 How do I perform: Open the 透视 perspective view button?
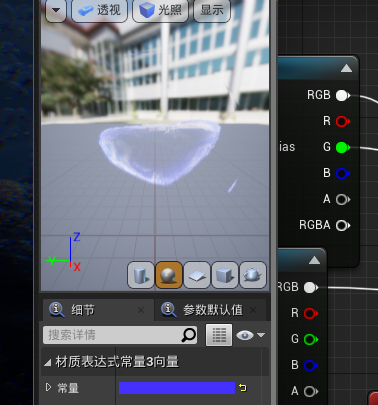[x=99, y=10]
